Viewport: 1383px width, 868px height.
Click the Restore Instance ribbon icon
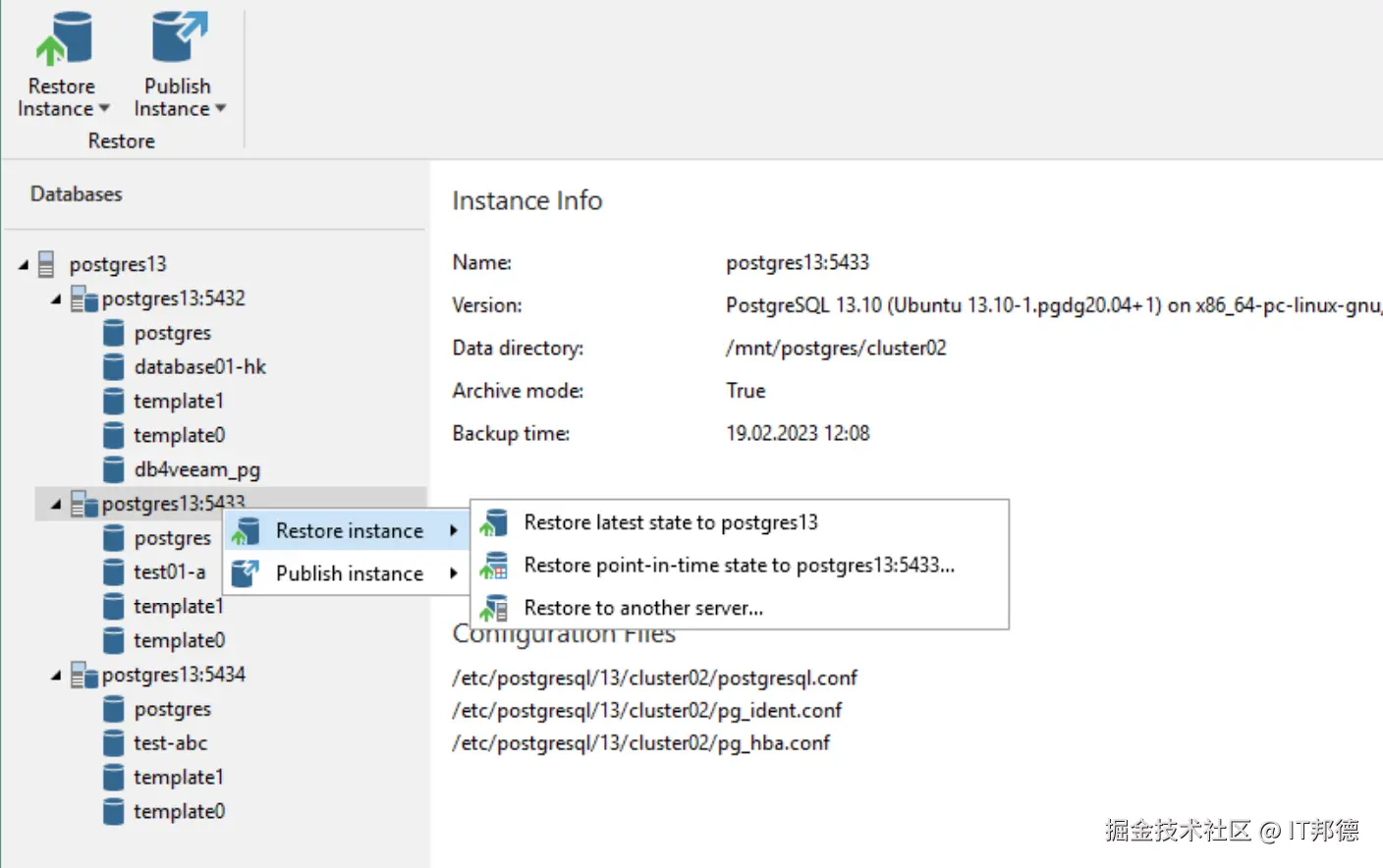pos(63,39)
